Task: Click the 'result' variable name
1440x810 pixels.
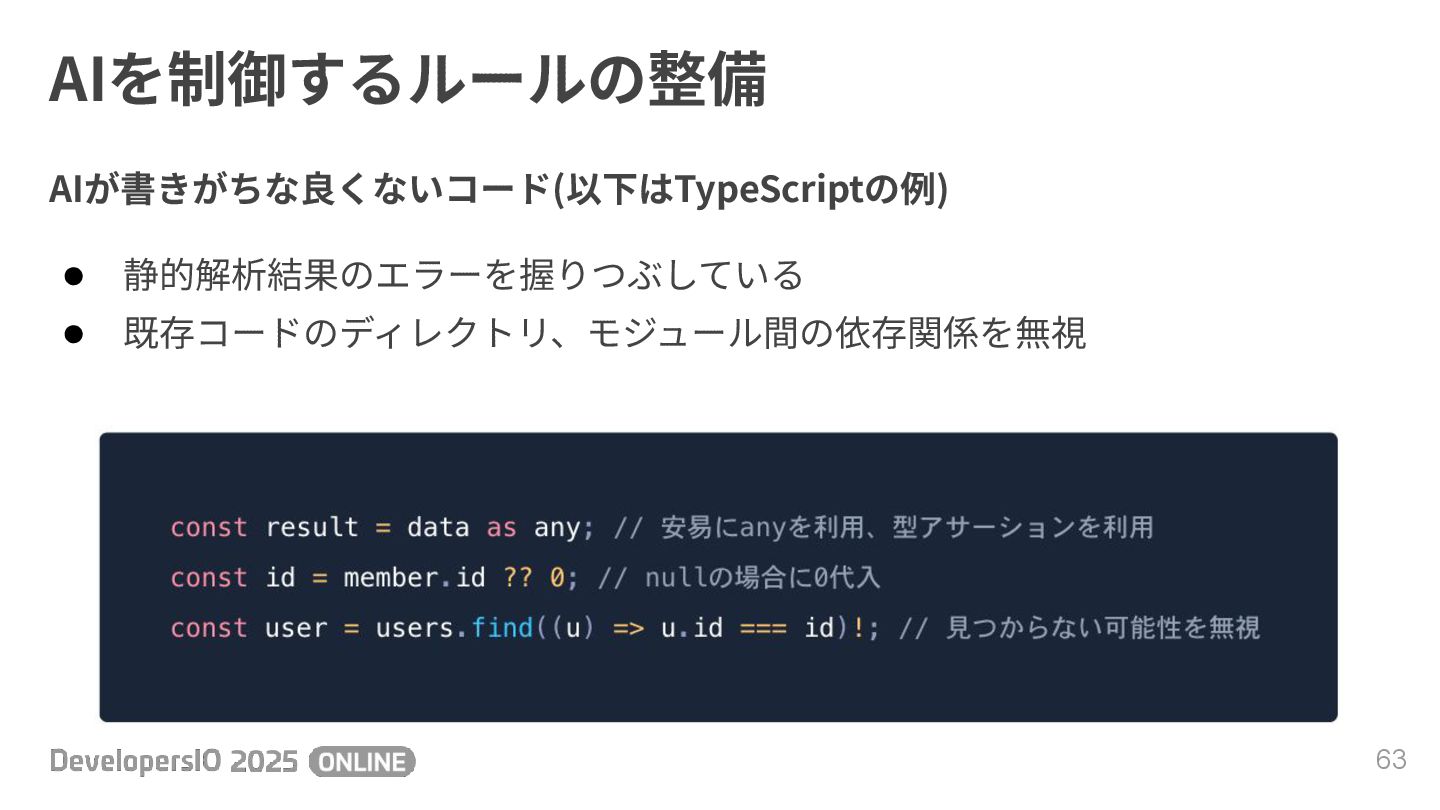Action: [311, 527]
